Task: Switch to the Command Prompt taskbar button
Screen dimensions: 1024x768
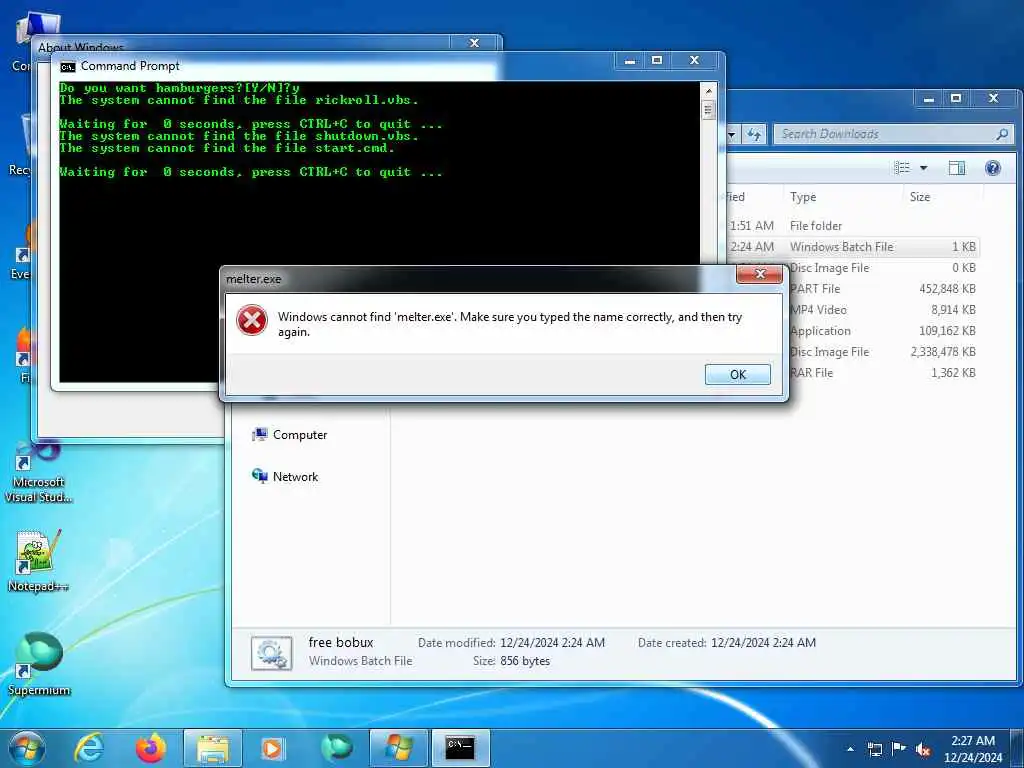Action: click(461, 748)
